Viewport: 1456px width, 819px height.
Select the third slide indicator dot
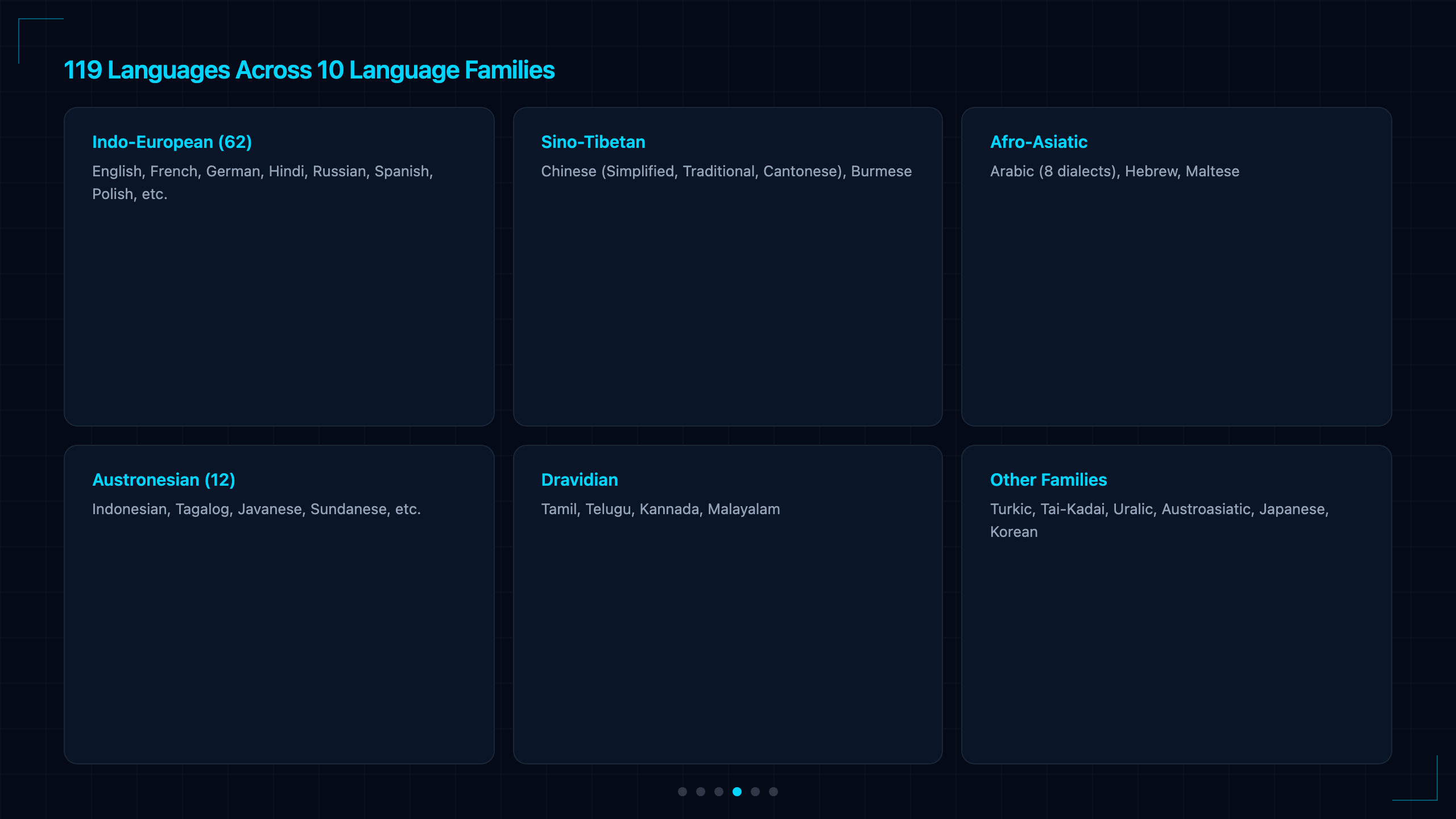click(719, 792)
